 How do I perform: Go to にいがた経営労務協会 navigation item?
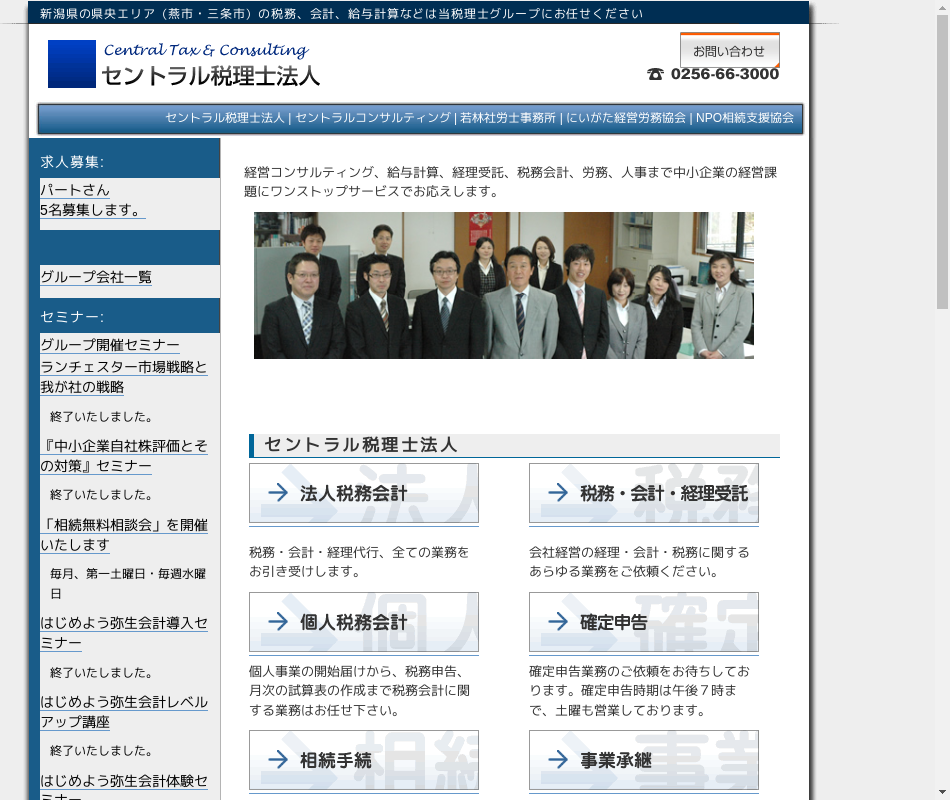click(x=625, y=118)
